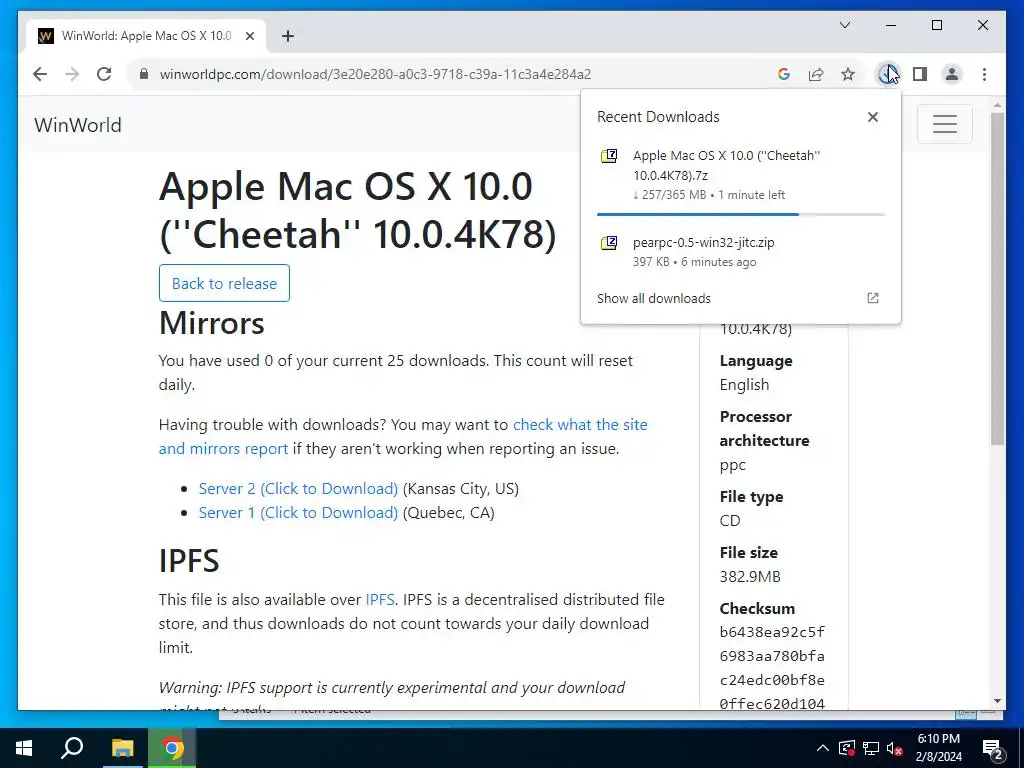This screenshot has height=768, width=1024.
Task: Click the ppc architecture value
Action: (x=732, y=466)
